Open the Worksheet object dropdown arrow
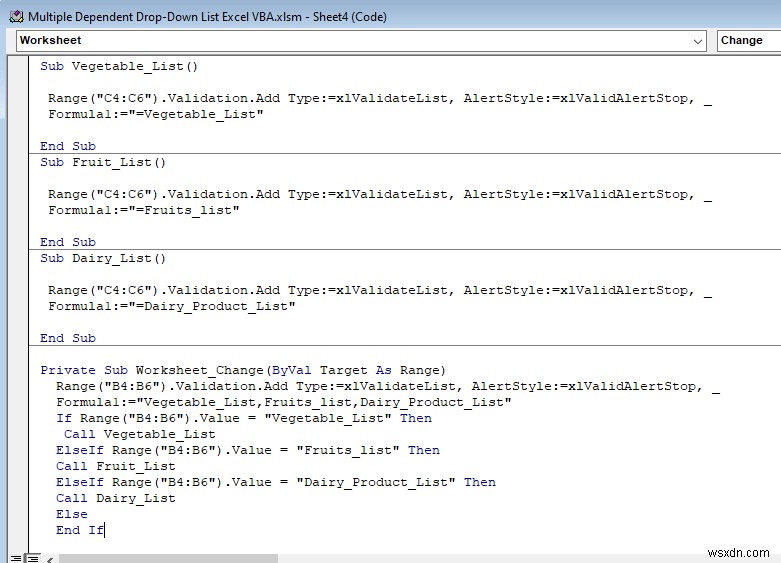 coord(698,41)
